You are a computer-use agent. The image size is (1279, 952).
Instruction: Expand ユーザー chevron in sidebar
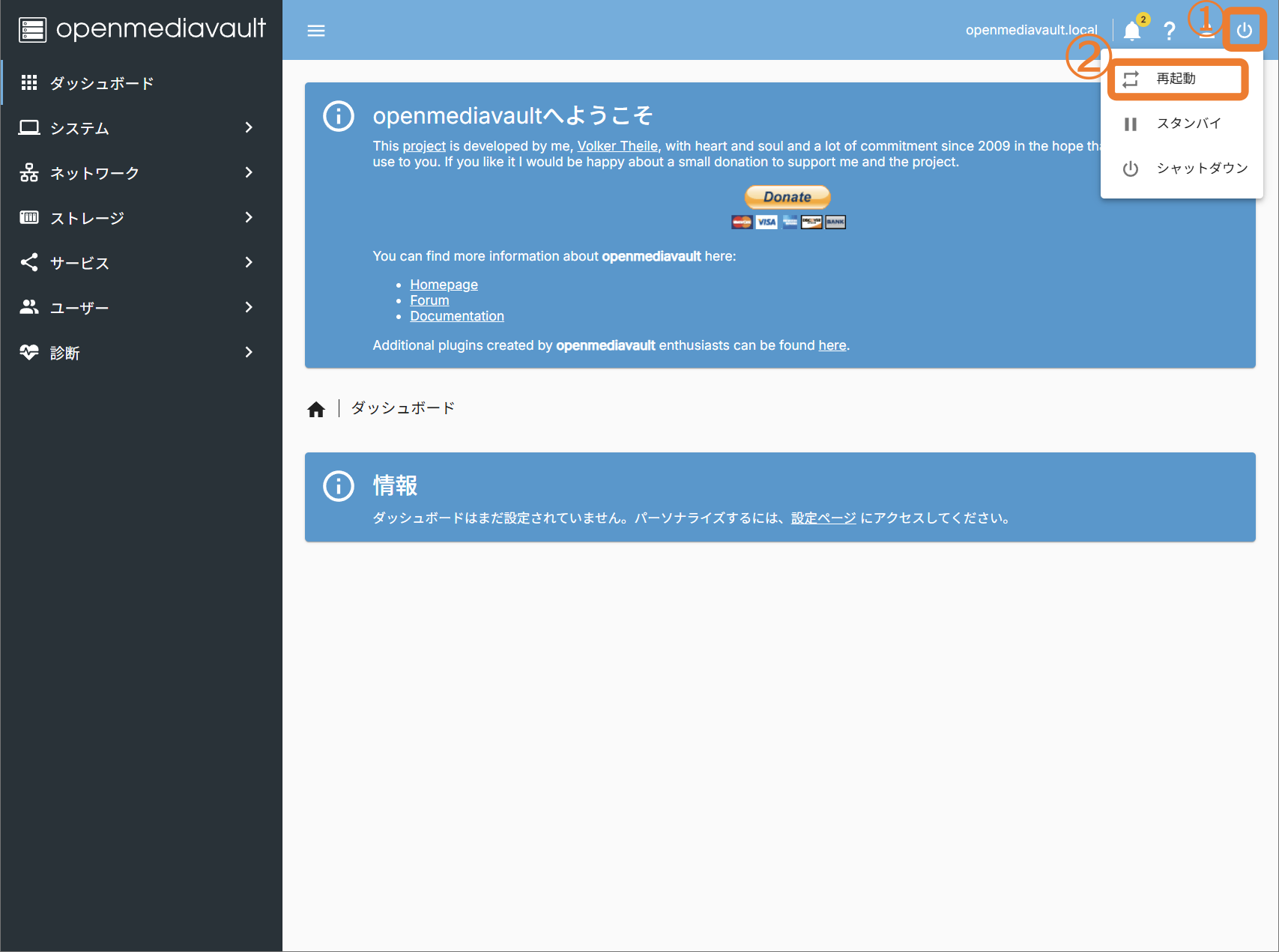point(249,308)
